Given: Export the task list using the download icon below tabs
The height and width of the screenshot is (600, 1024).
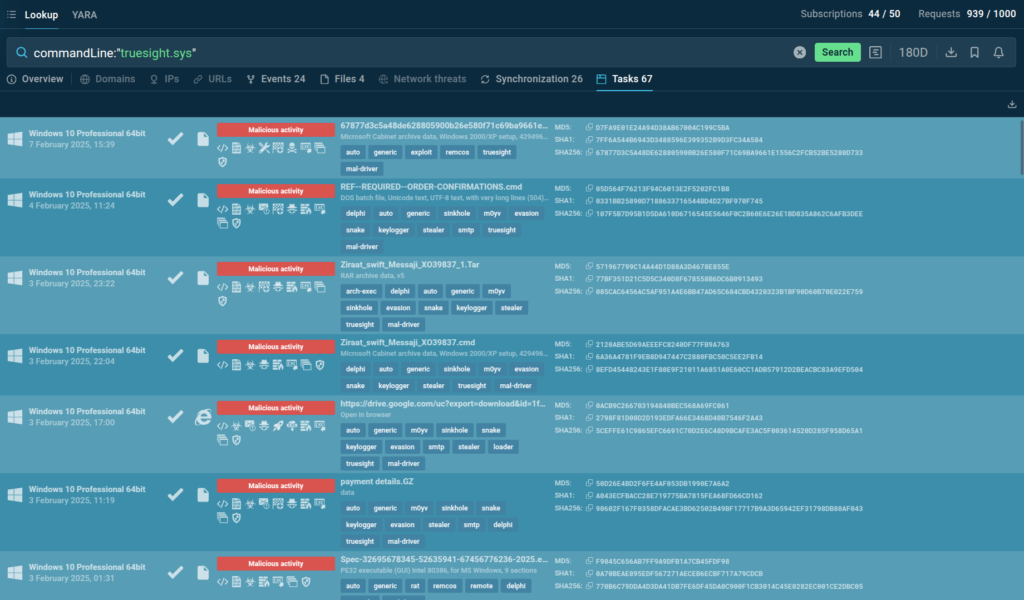Looking at the screenshot, I should (1012, 104).
